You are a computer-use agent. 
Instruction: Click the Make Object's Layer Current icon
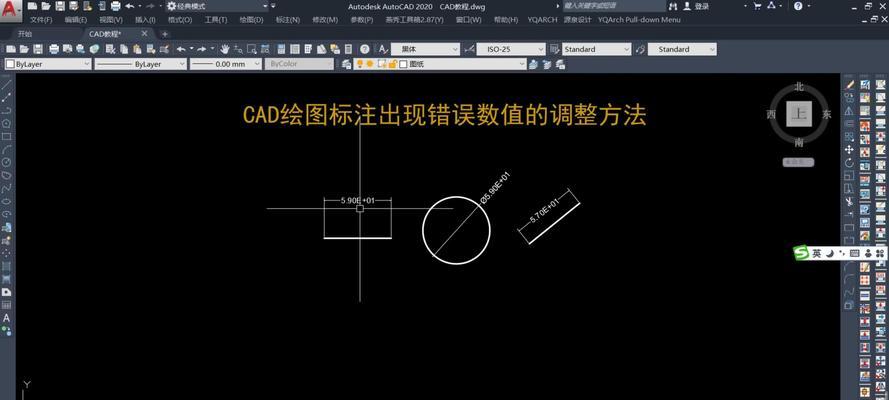tap(534, 64)
